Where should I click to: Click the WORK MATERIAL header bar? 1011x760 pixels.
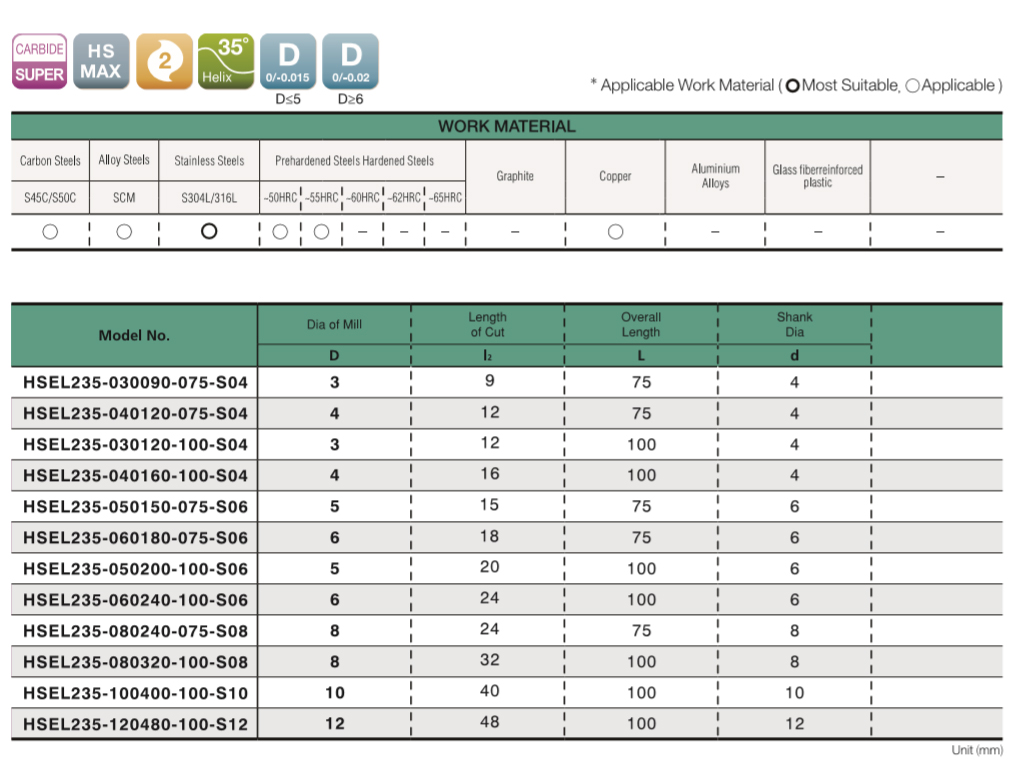506,127
